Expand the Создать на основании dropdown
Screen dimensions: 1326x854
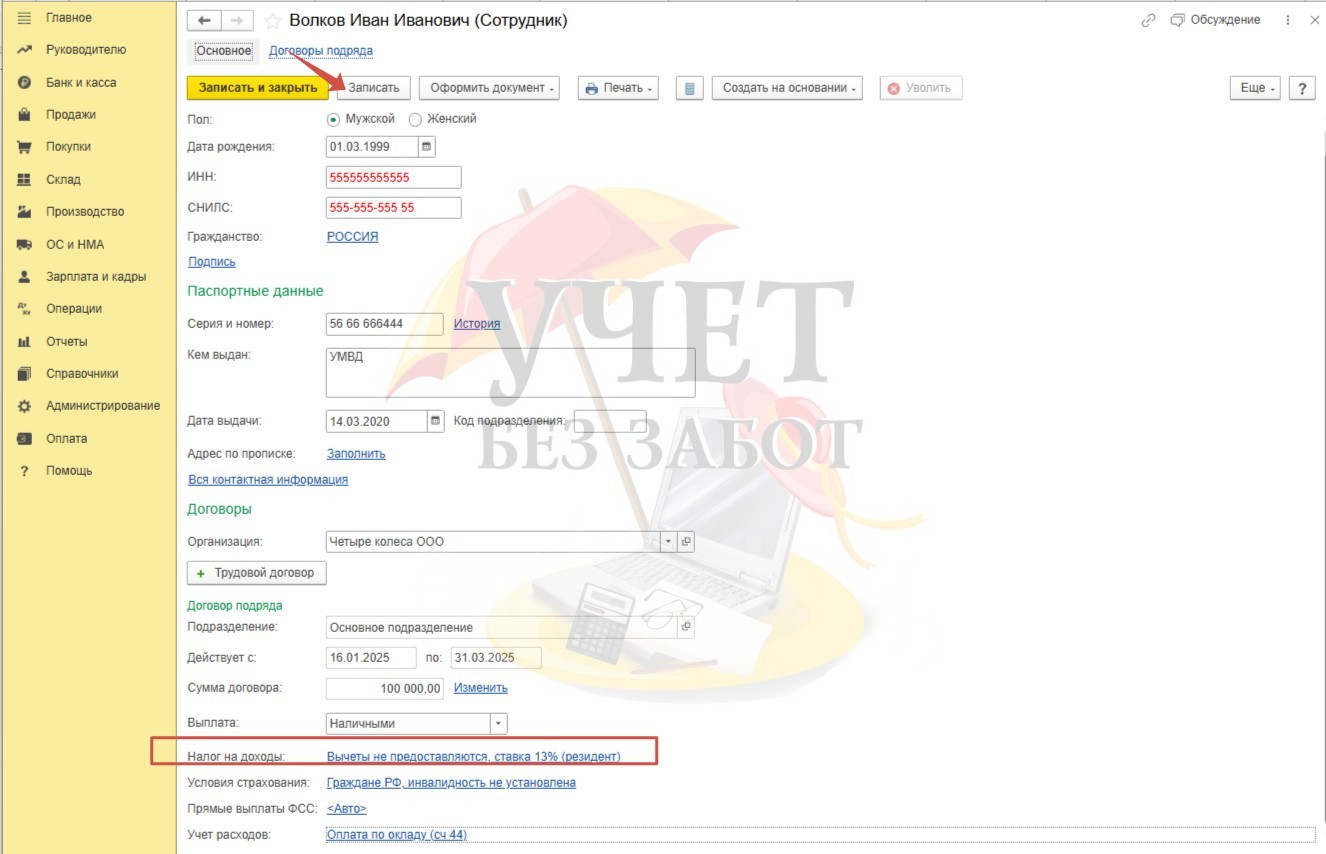pyautogui.click(x=787, y=88)
